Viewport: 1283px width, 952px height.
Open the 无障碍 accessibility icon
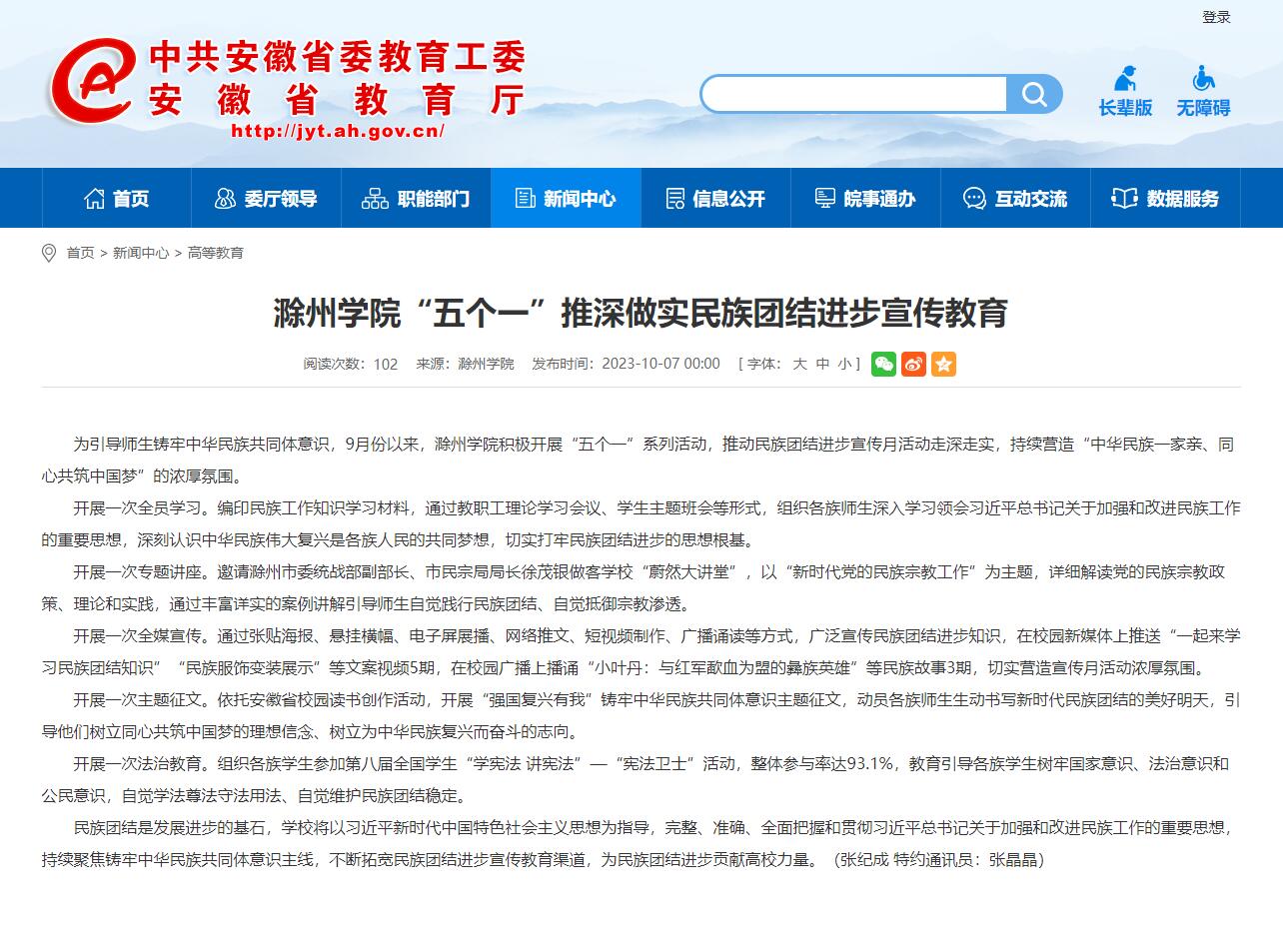[1203, 91]
